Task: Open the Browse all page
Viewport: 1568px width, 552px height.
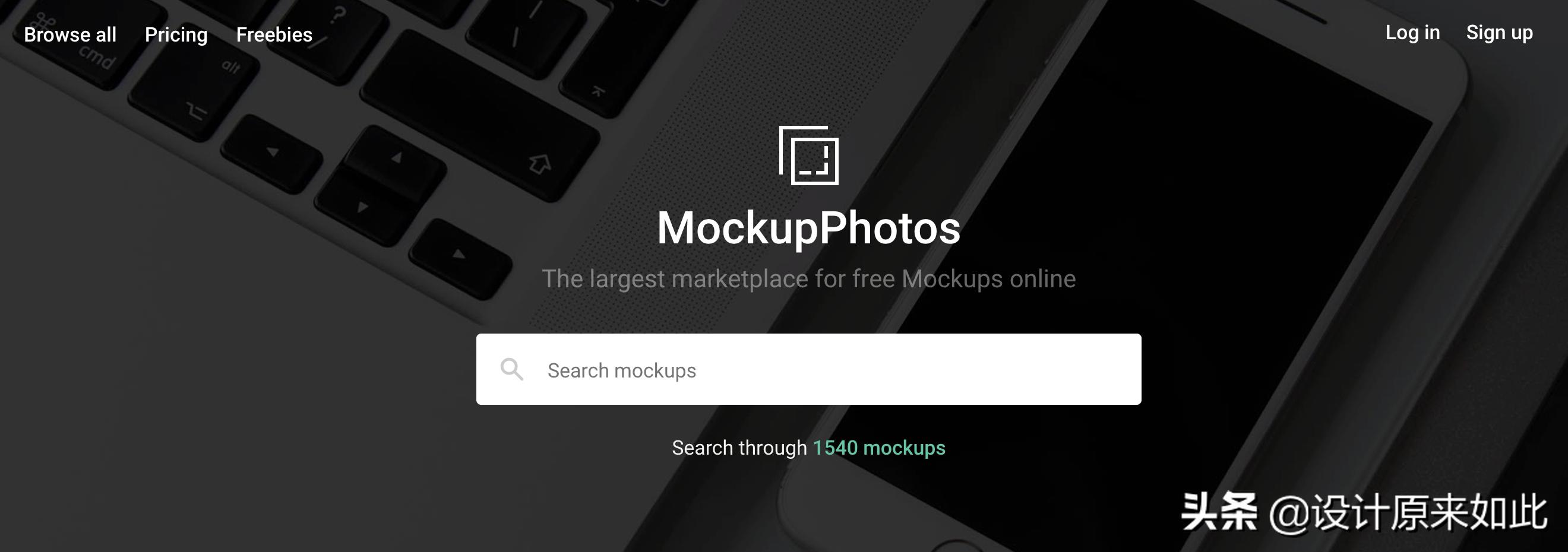Action: [x=70, y=34]
